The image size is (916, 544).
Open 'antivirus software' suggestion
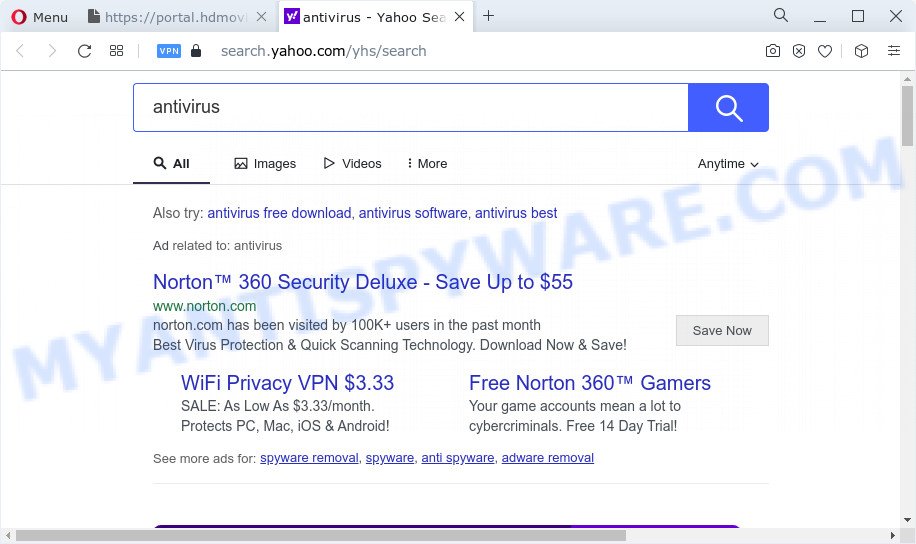tap(413, 213)
